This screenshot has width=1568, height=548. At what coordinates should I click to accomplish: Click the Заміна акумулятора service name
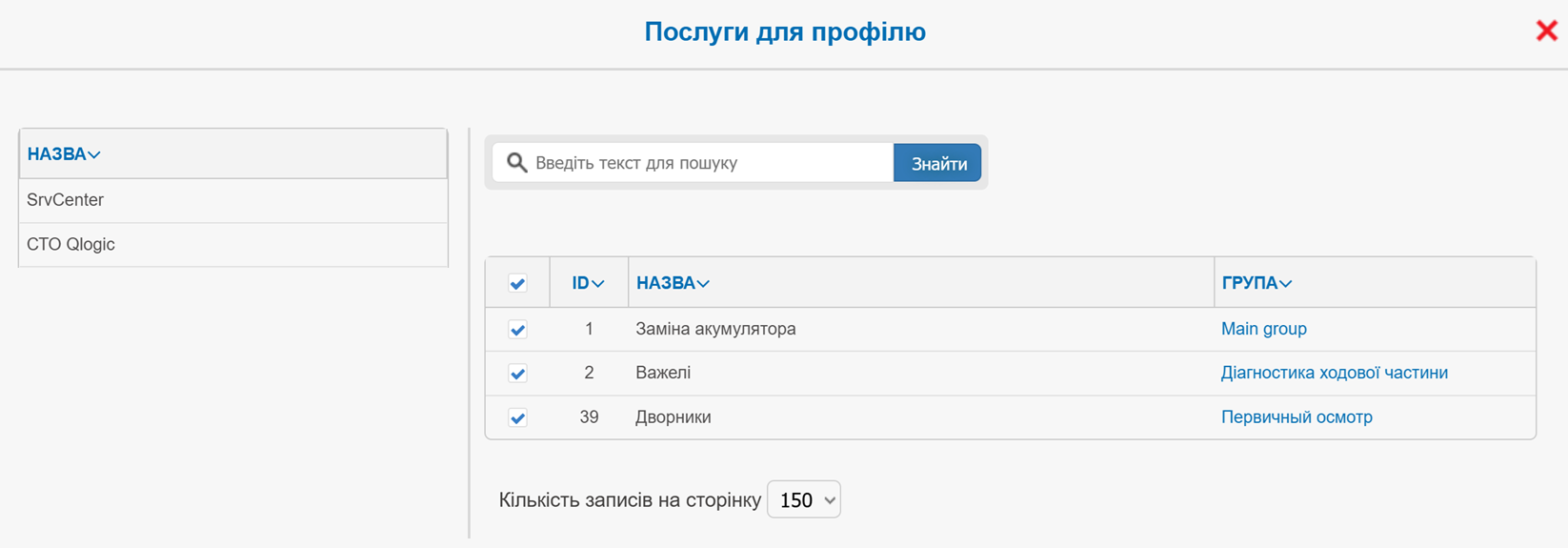point(715,329)
